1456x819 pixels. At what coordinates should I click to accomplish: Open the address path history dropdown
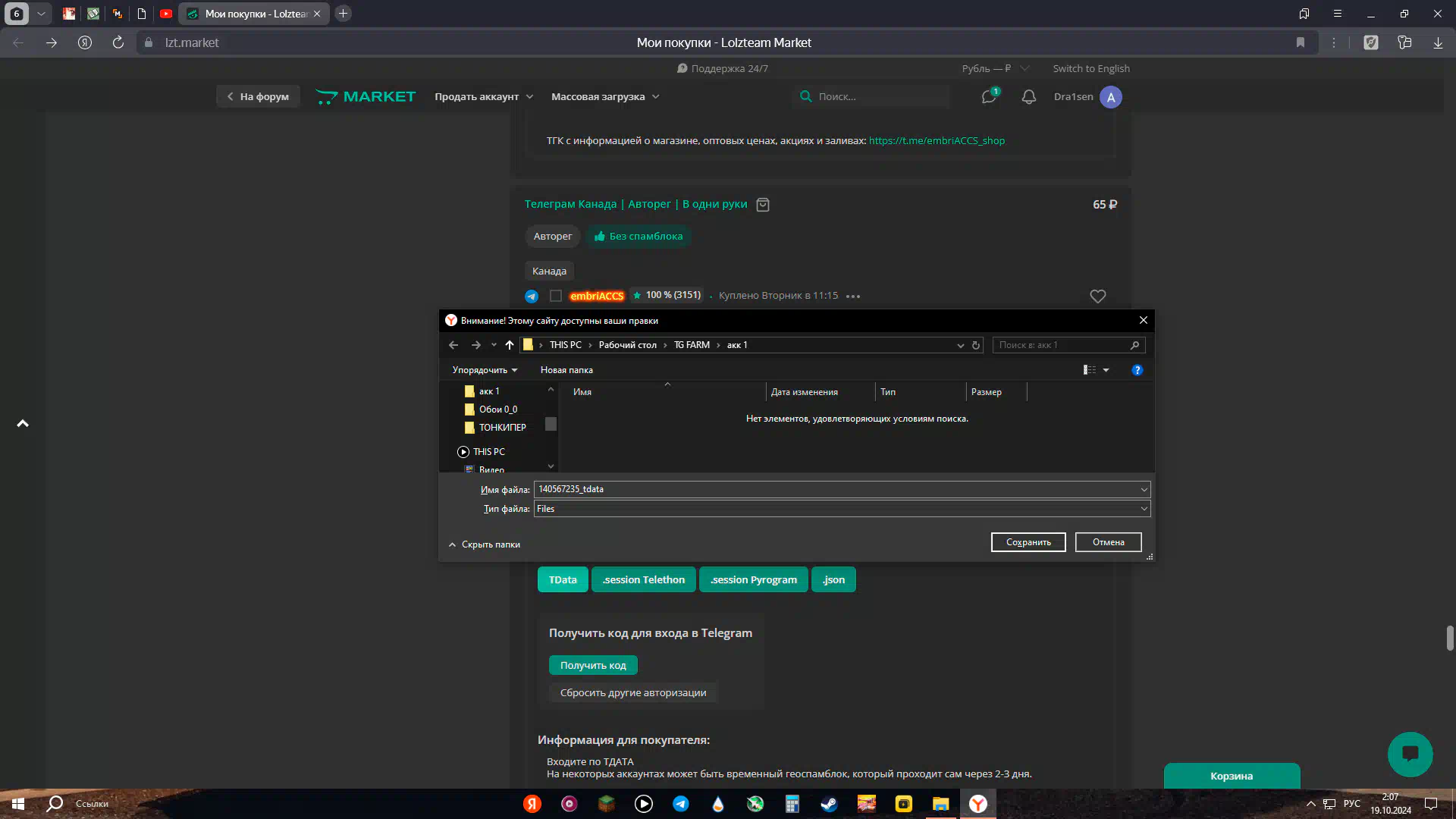tap(960, 345)
